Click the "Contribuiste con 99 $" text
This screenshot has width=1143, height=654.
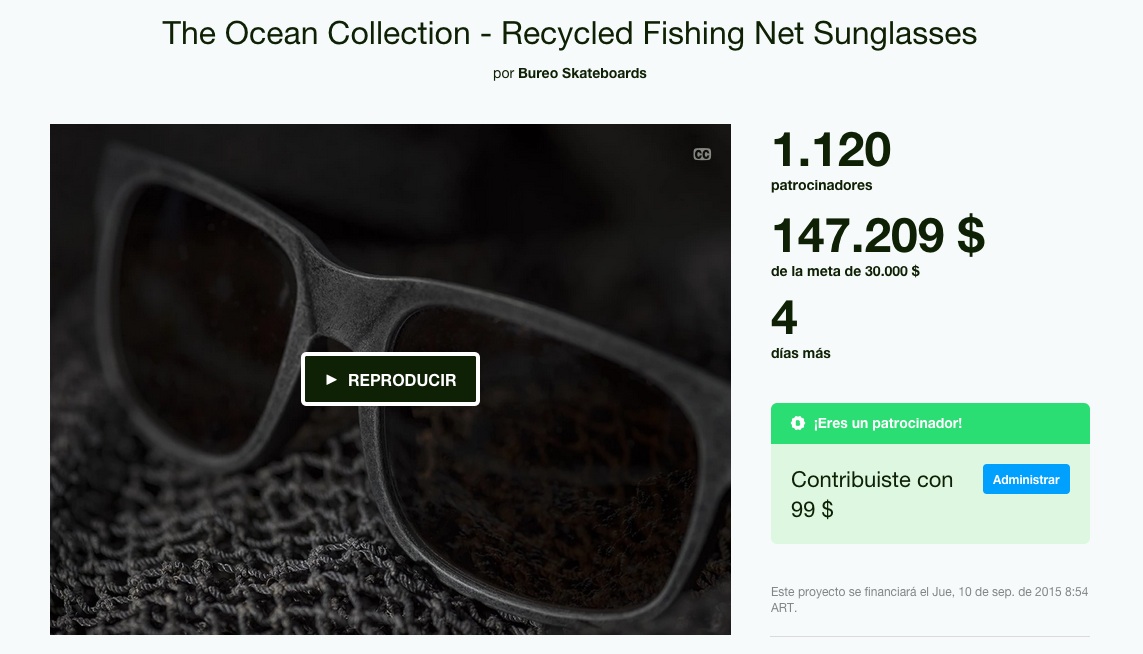pos(871,494)
